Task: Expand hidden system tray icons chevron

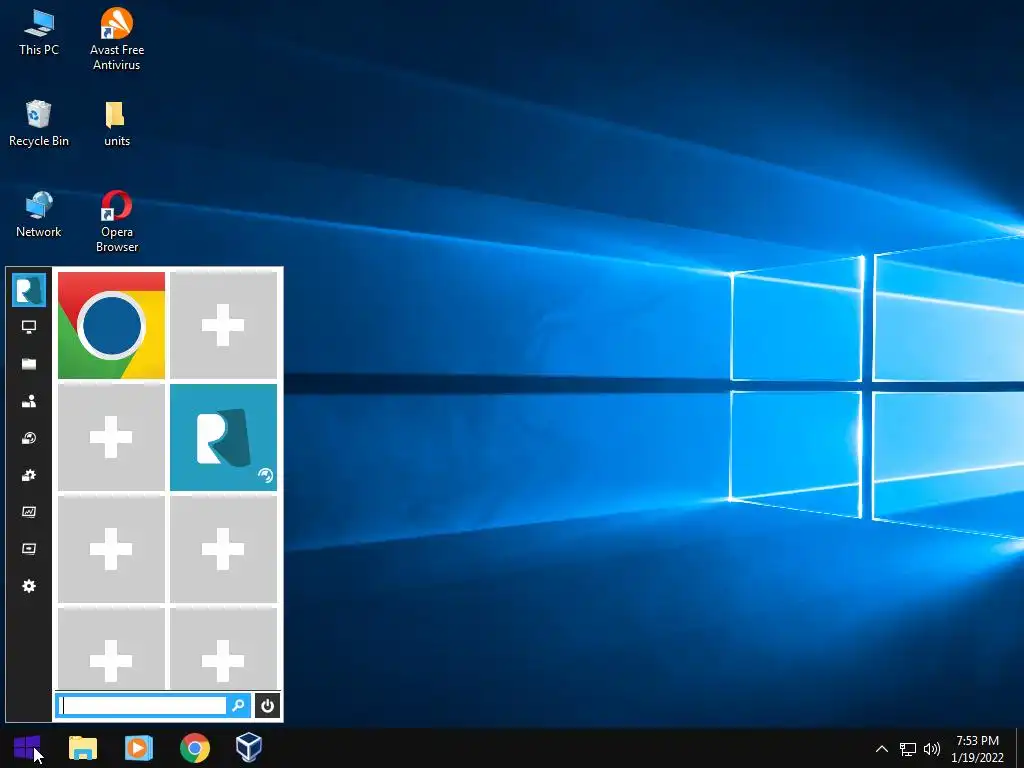Action: coord(882,748)
